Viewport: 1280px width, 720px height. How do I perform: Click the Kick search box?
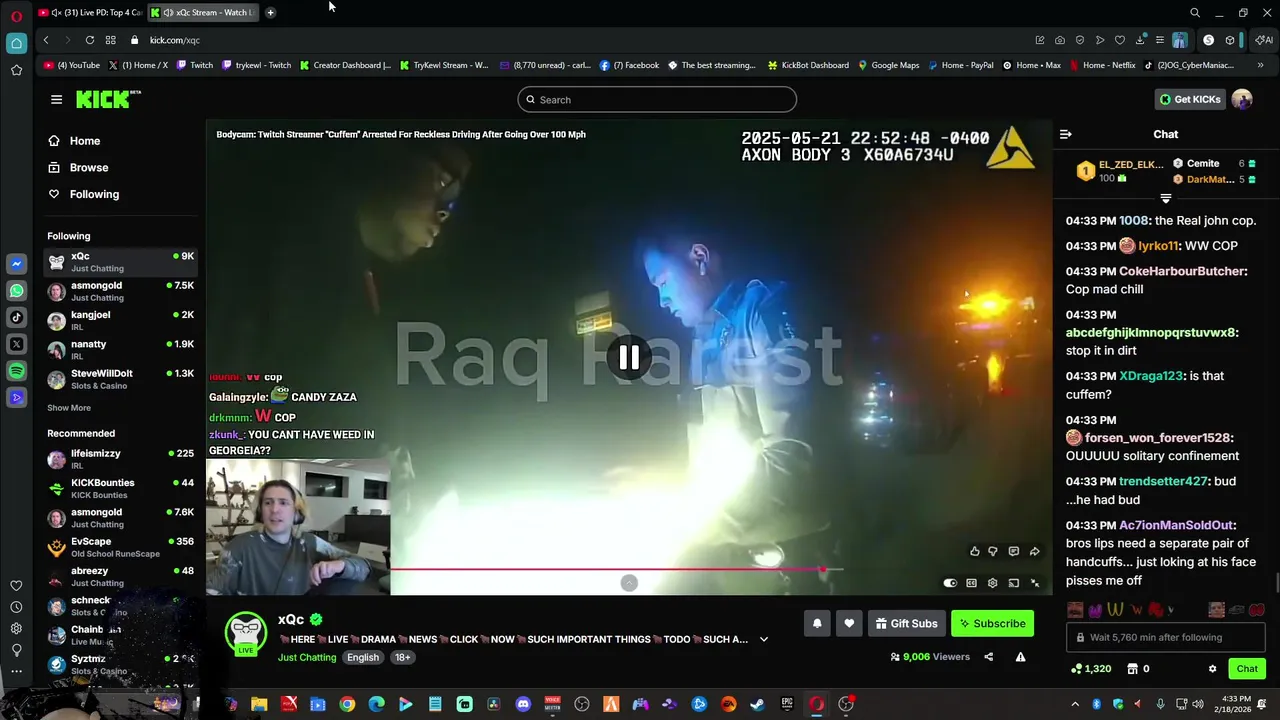click(x=657, y=99)
